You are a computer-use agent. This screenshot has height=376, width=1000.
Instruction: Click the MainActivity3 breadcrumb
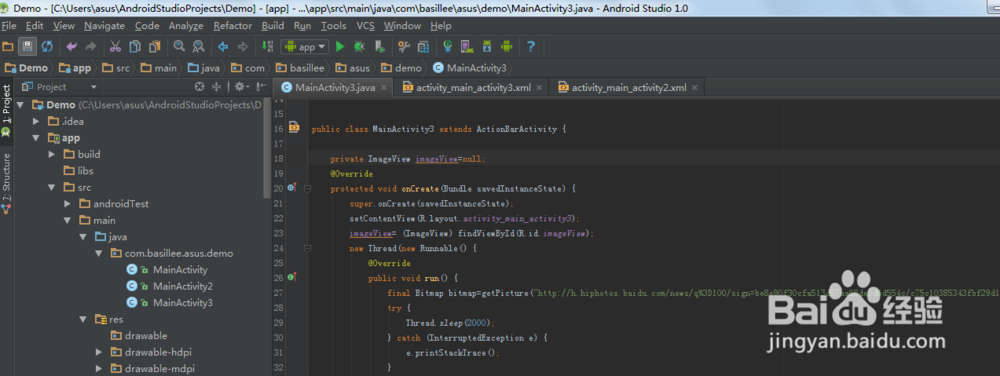pyautogui.click(x=469, y=68)
